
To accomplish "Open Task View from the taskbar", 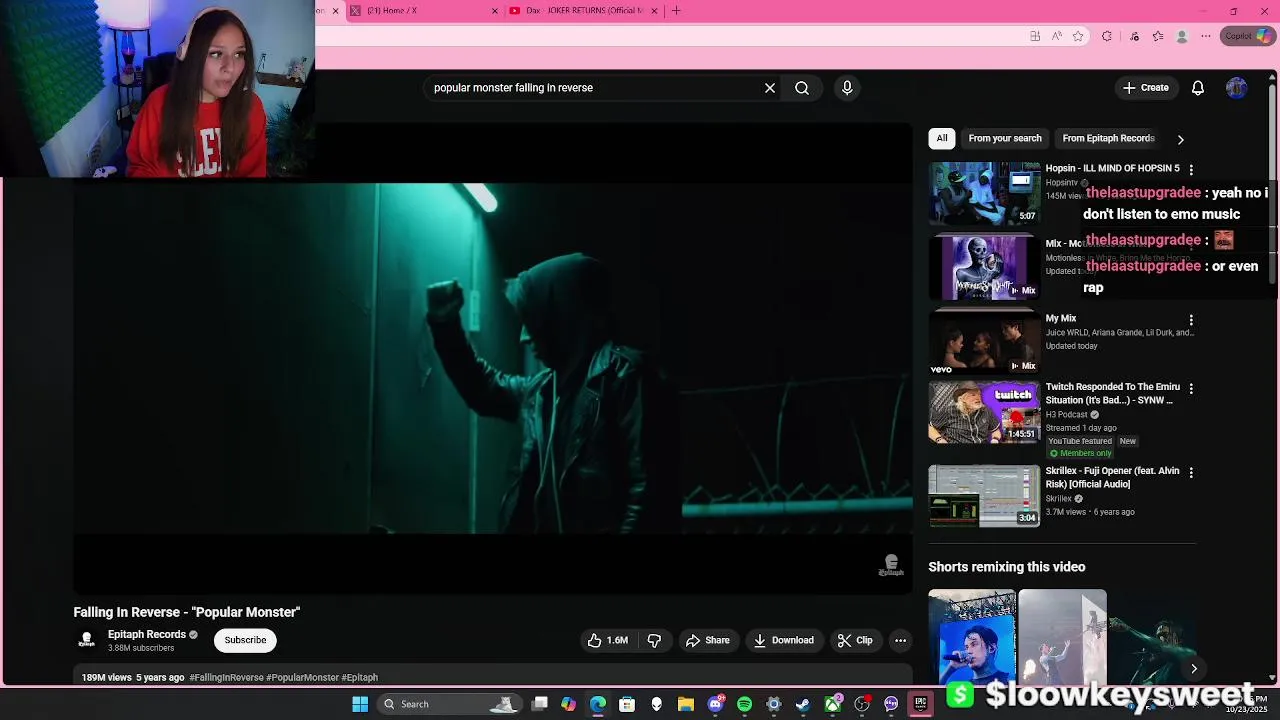I will [x=539, y=704].
